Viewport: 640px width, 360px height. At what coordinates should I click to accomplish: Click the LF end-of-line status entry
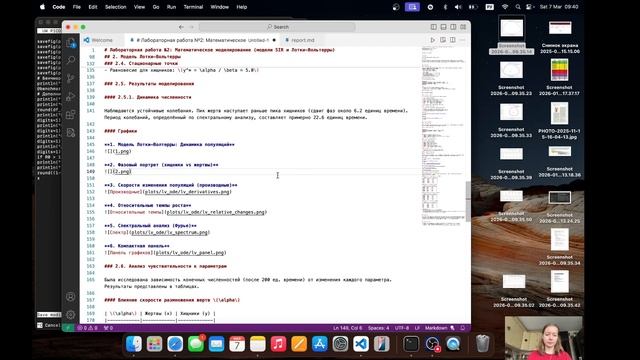click(x=417, y=328)
